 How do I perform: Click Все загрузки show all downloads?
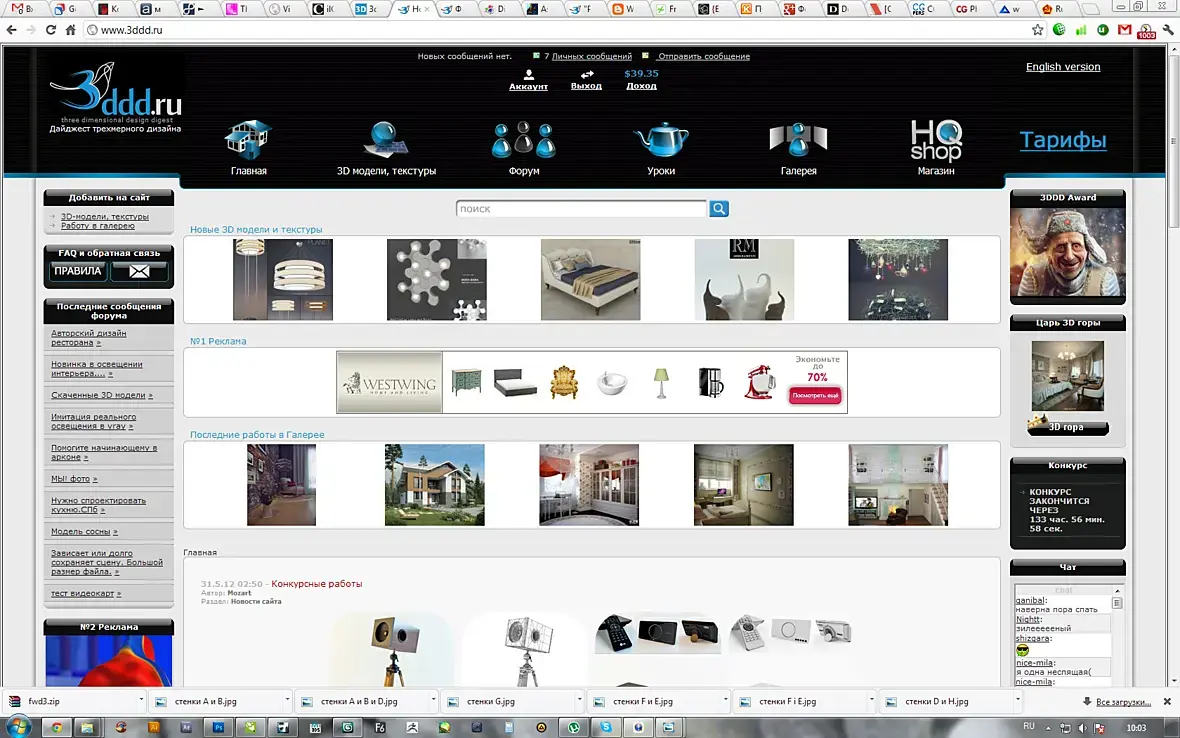1123,702
